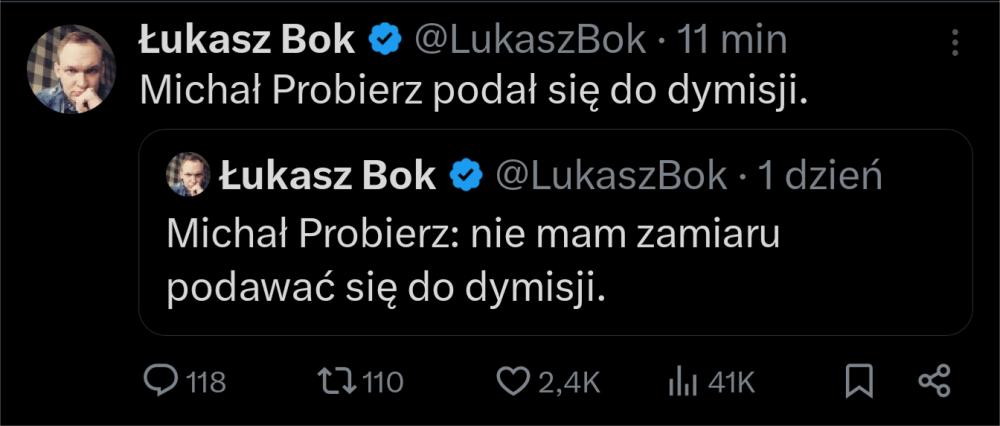1000x426 pixels.
Task: Open the Łukasz Bok author name link
Action: click(x=246, y=40)
